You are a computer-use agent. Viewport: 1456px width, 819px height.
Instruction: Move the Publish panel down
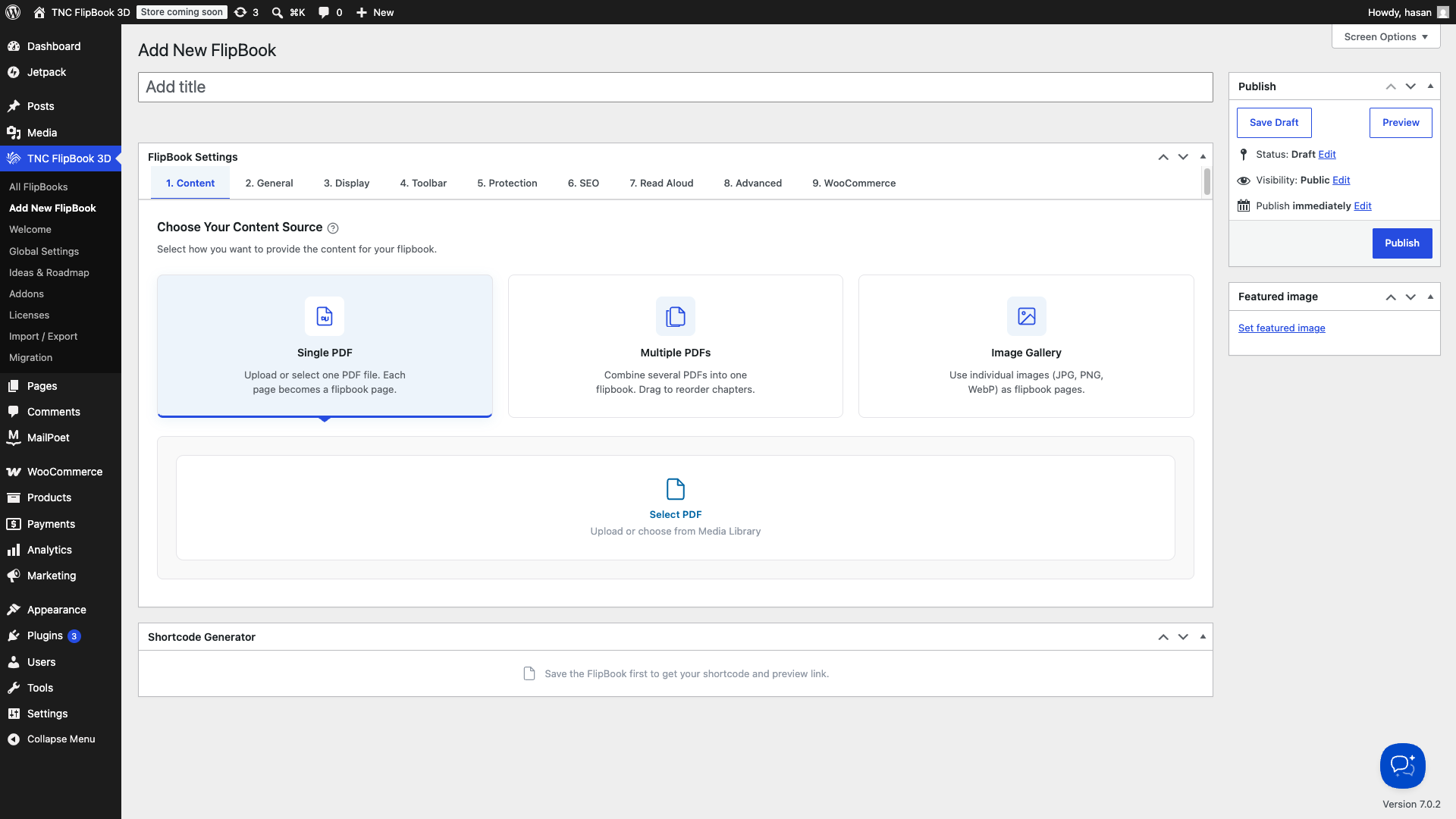click(x=1410, y=86)
